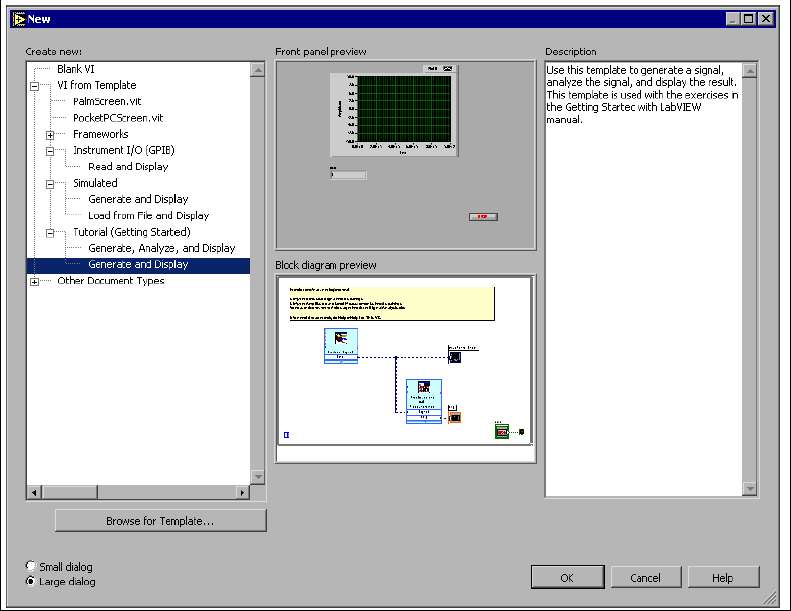The width and height of the screenshot is (791, 611).
Task: Click the Description scroll-down arrow
Action: [x=750, y=488]
